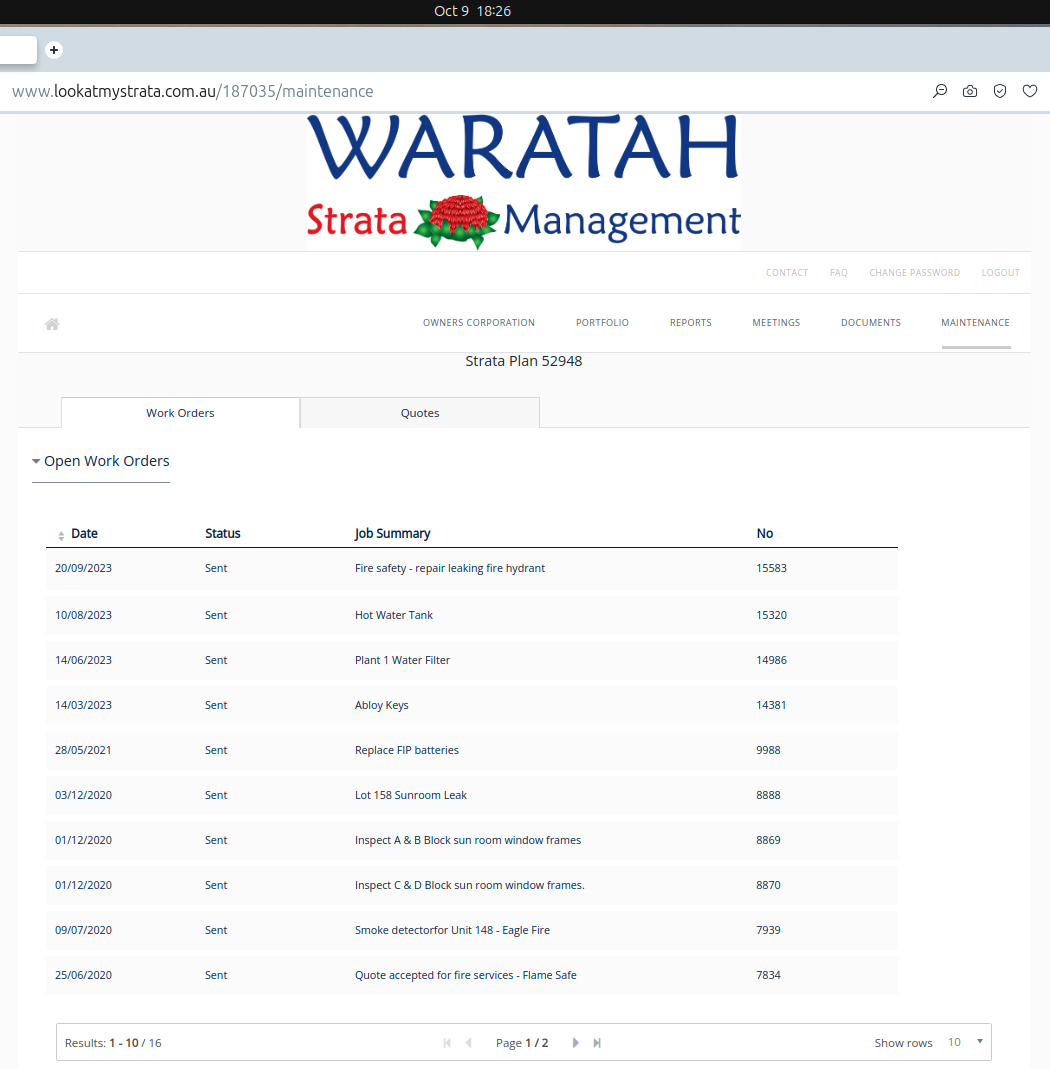
Task: Select 'Smoke detectorfor Unit 148 - Eagle Fire' row
Action: click(472, 930)
